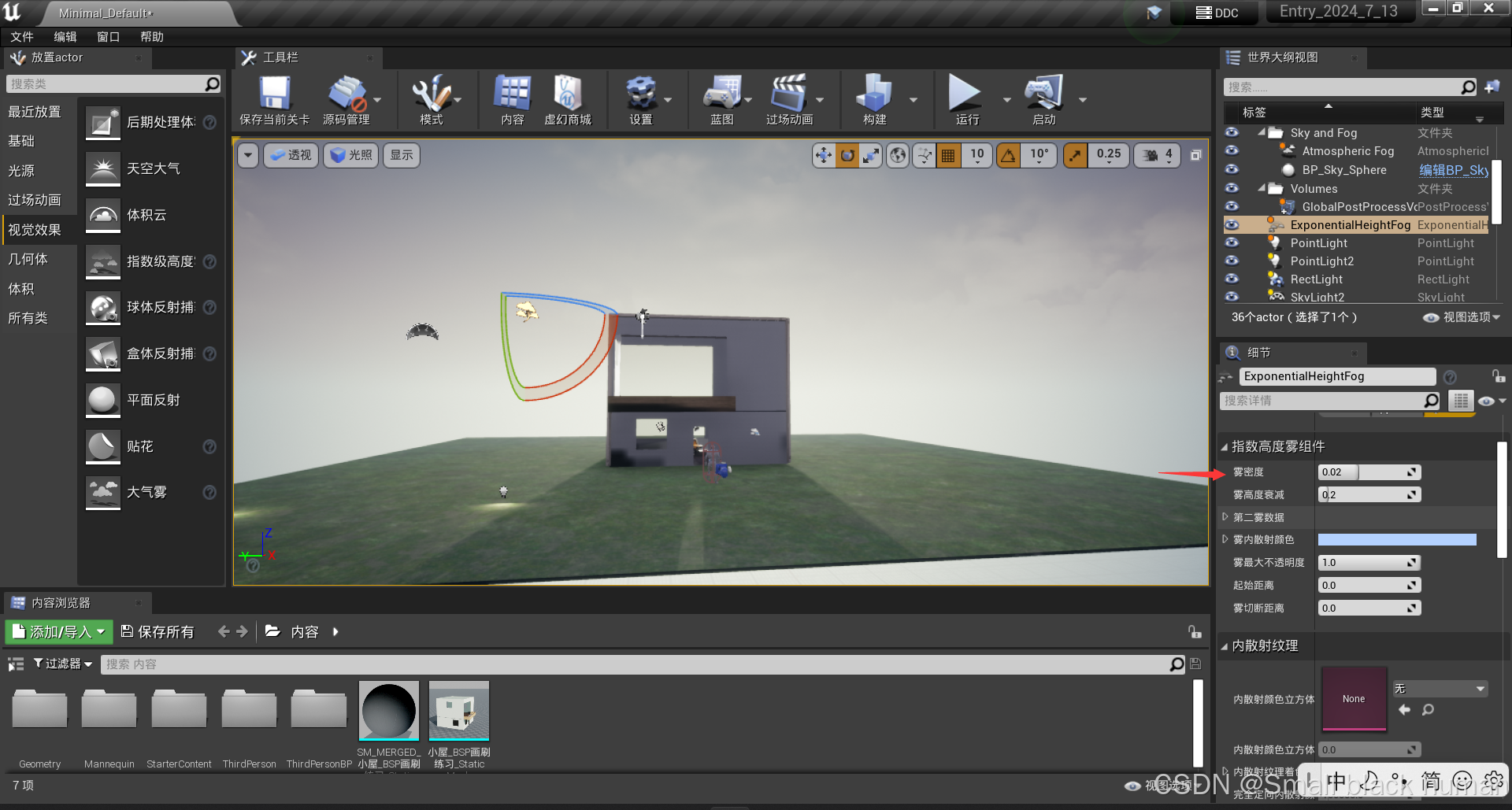Toggle visibility of the RectLight actor

pos(1232,279)
